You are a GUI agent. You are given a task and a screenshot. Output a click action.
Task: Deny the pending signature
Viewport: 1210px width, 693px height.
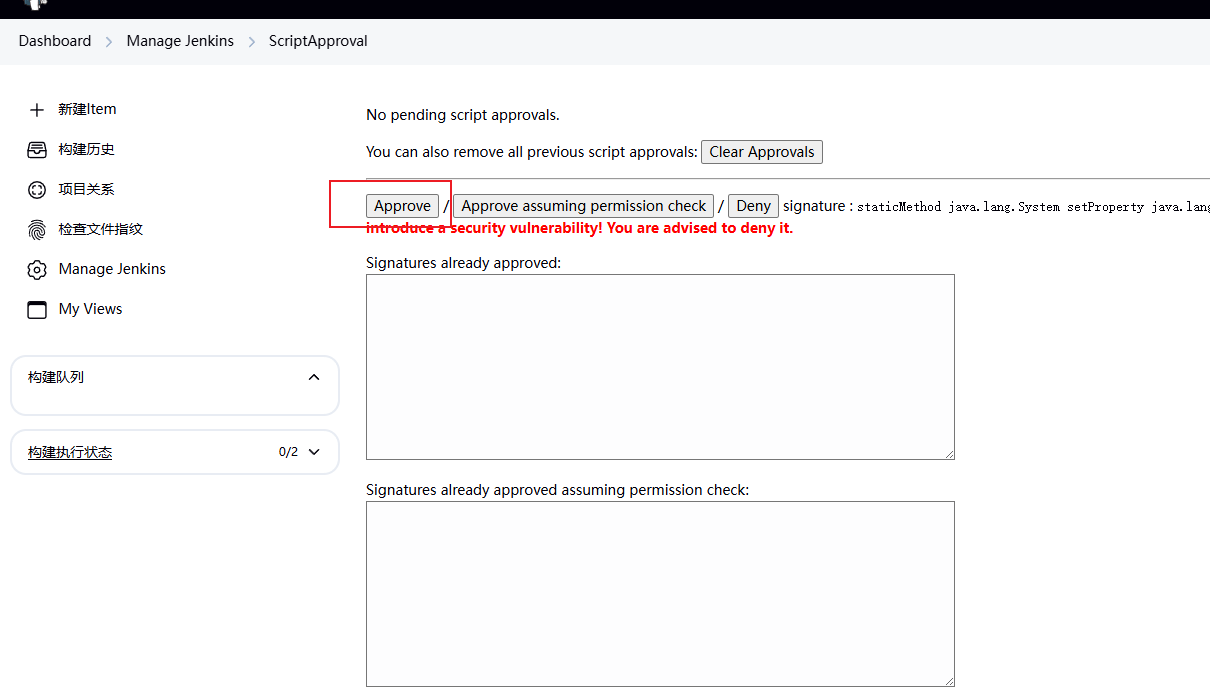coord(753,206)
